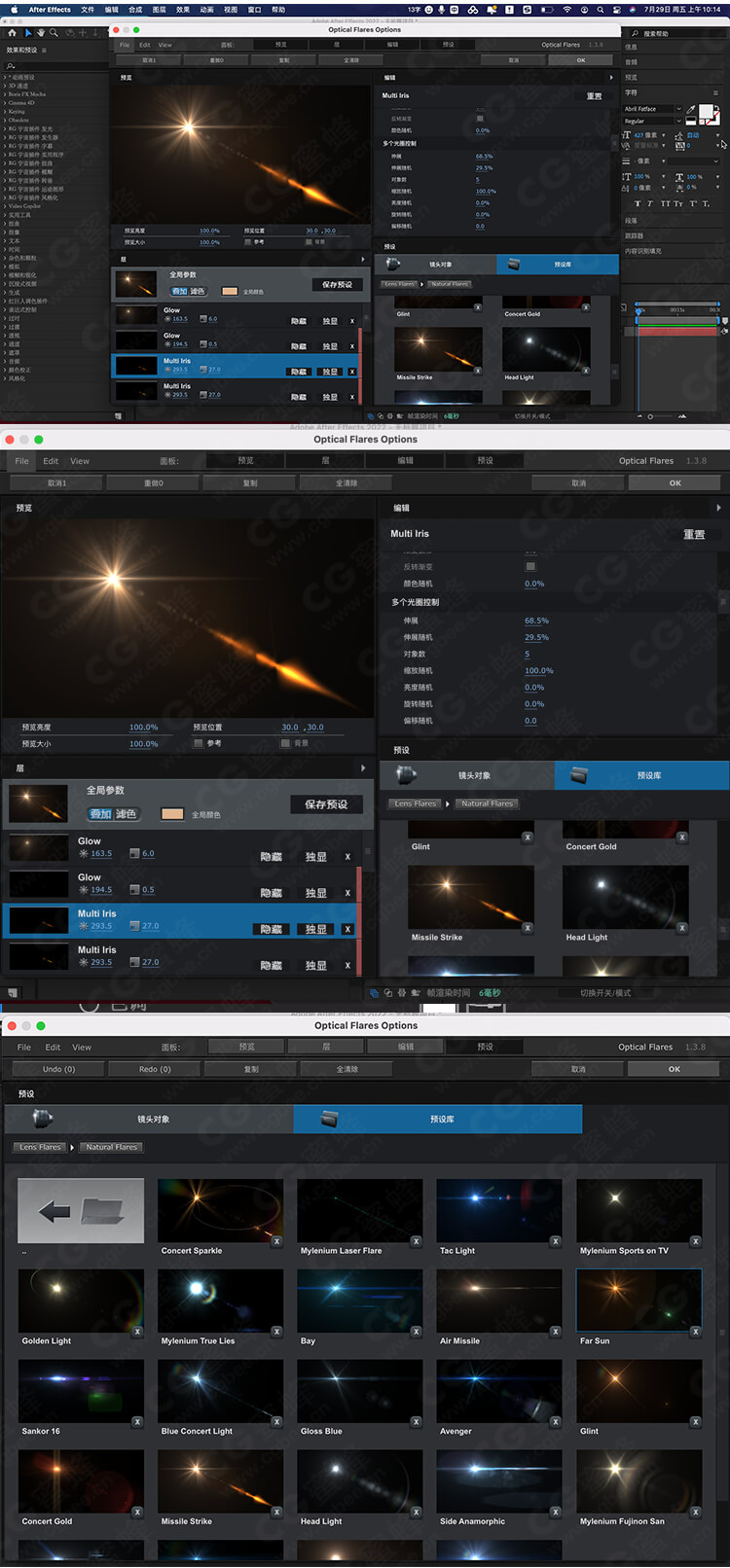Enable the 背景 checkbox in the middle window

(x=285, y=743)
